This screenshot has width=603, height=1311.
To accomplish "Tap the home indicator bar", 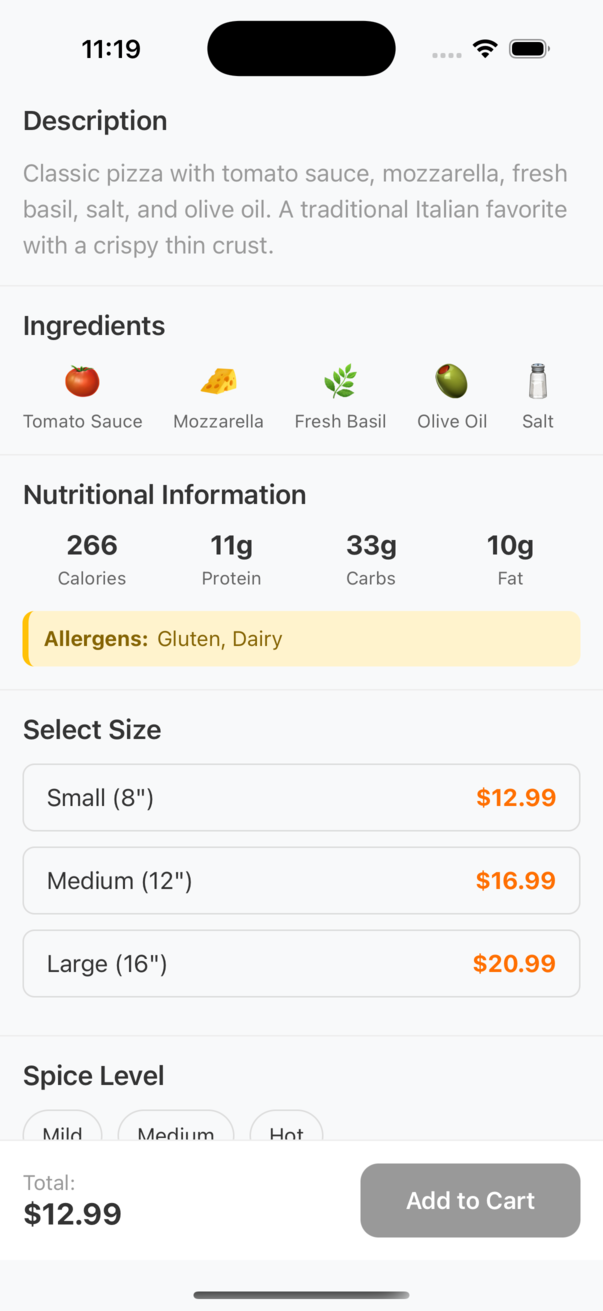I will click(x=301, y=1295).
